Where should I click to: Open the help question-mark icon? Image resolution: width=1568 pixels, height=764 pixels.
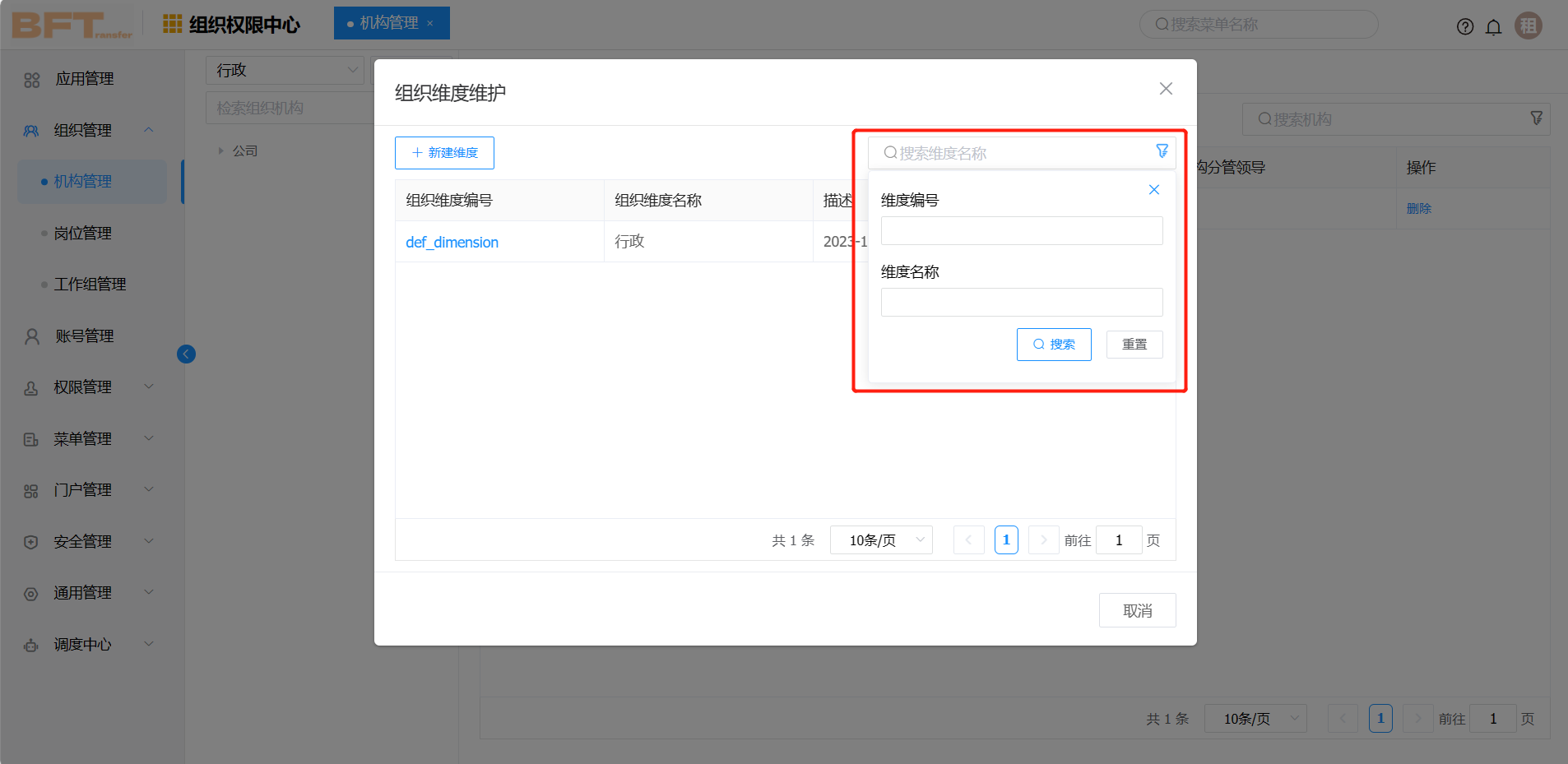[x=1465, y=25]
